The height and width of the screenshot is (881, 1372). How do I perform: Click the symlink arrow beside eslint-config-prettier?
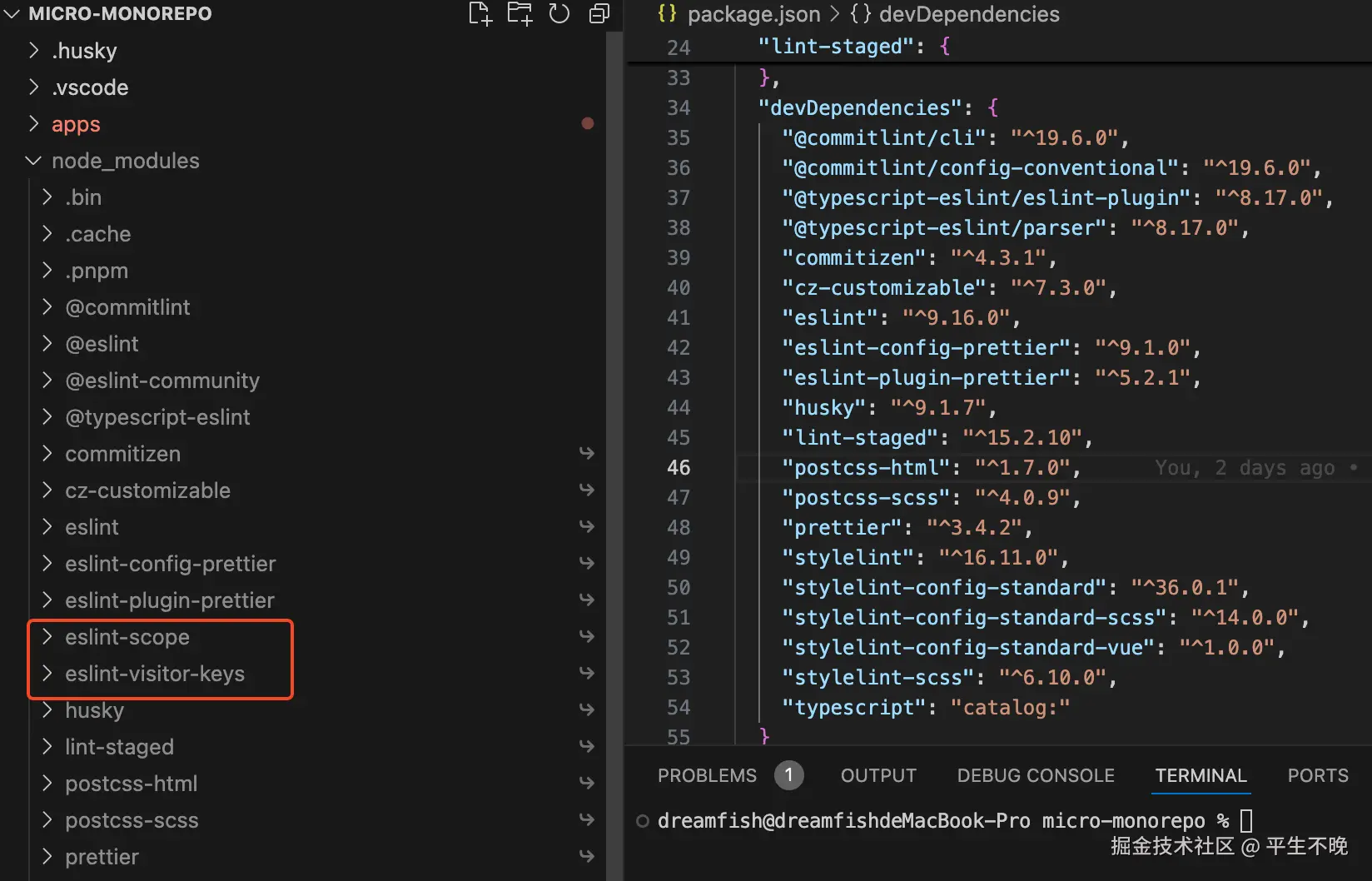point(587,563)
